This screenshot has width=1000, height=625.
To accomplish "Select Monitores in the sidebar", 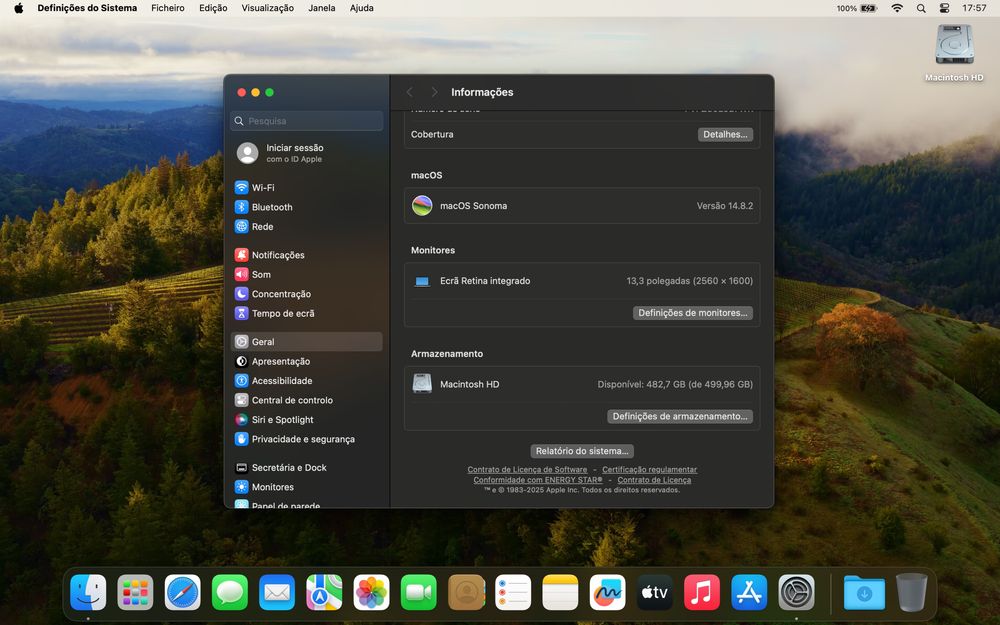I will pyautogui.click(x=306, y=487).
